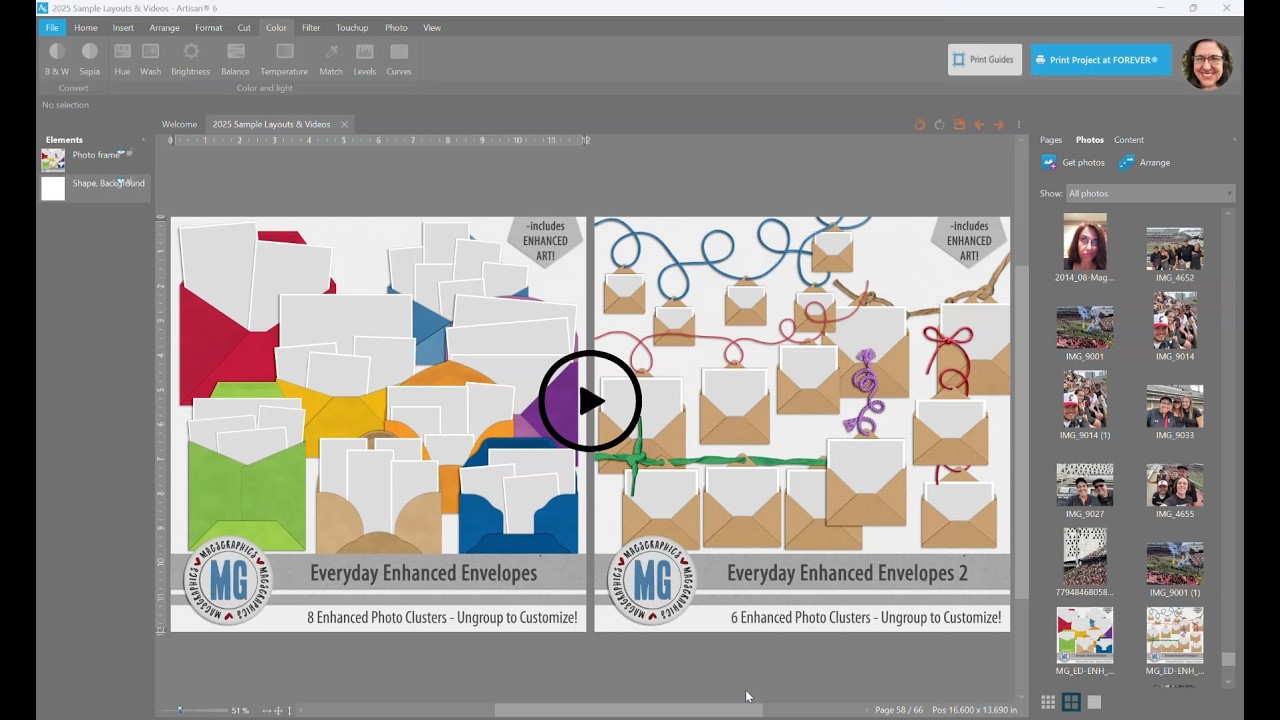Select the Photo frame element thumbnail
Screen dimensions: 1280x720
click(53, 160)
